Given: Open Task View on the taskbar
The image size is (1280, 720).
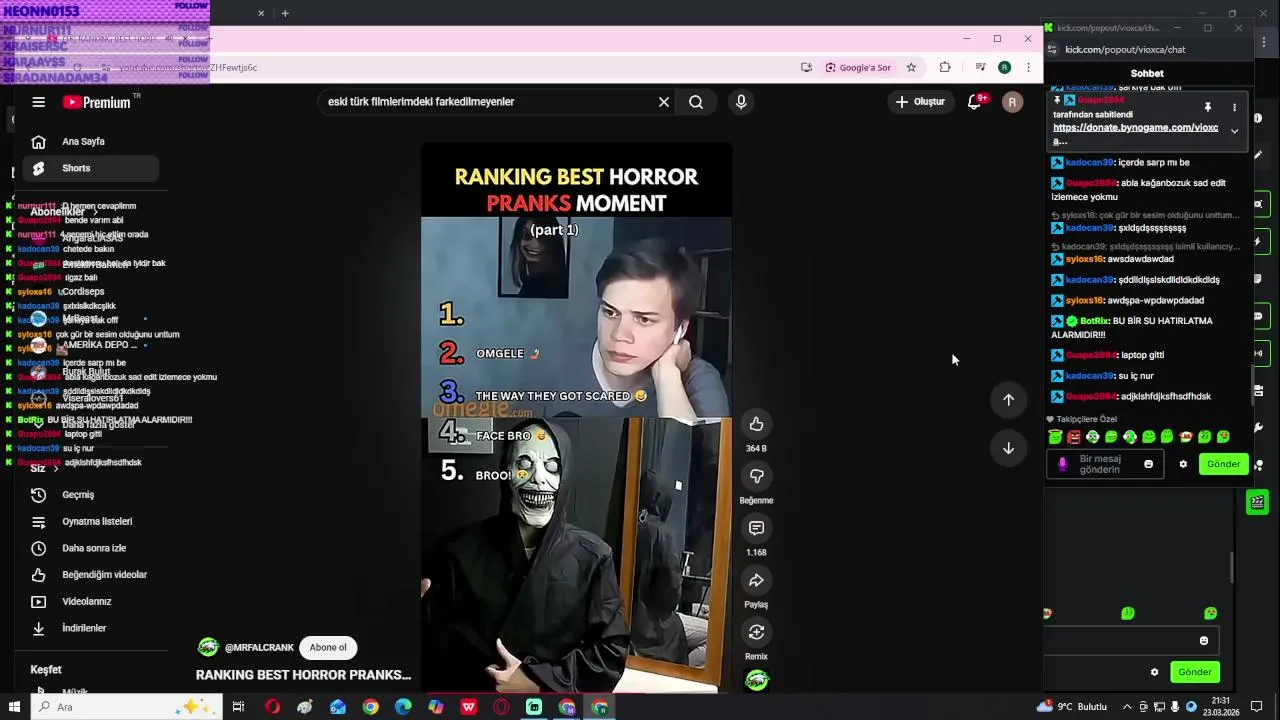Looking at the screenshot, I should pos(238,707).
